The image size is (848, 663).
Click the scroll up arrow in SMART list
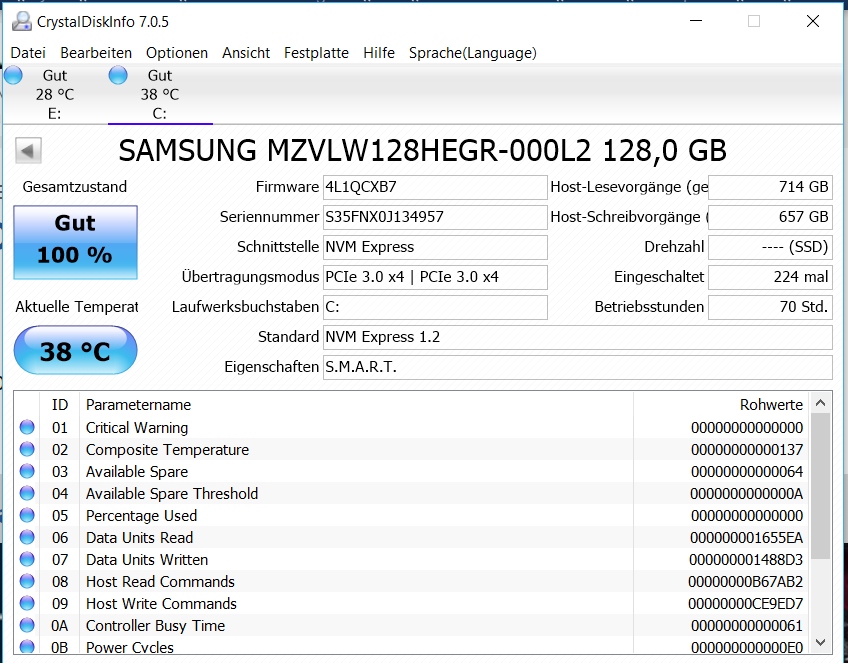click(820, 403)
